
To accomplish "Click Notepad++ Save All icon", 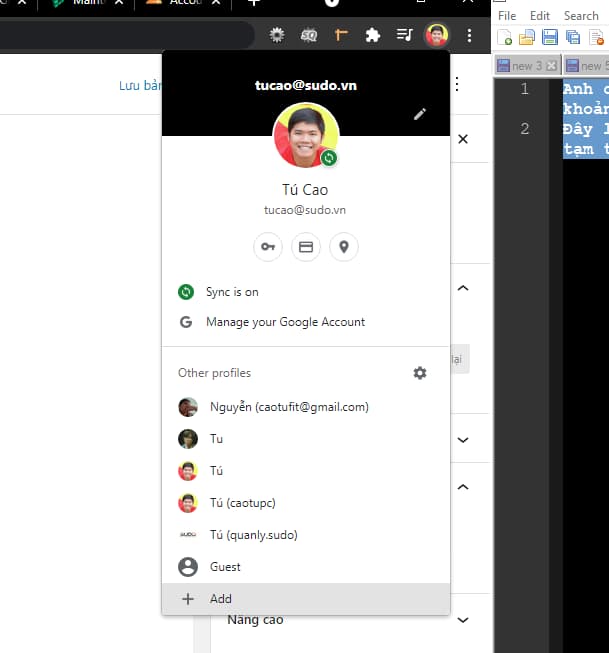I will pos(573,37).
